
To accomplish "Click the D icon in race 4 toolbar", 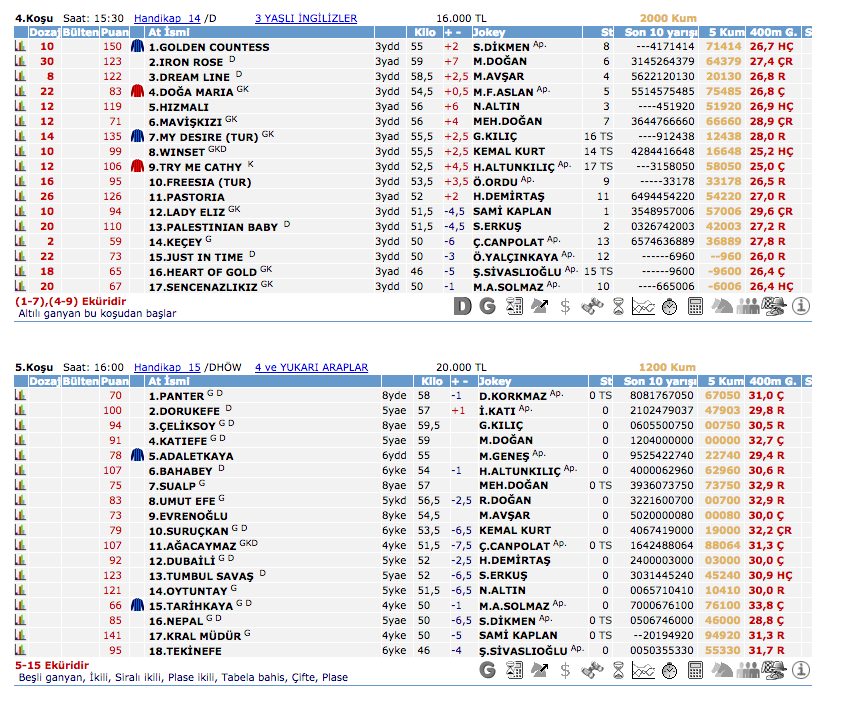I will (x=462, y=307).
